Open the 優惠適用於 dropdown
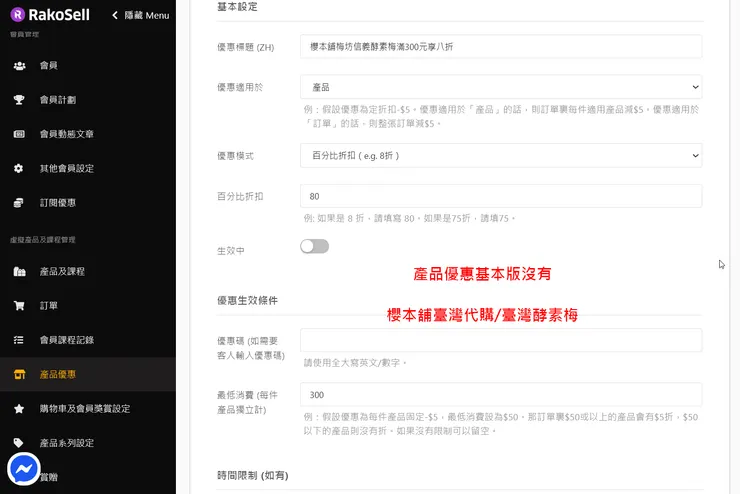Image resolution: width=740 pixels, height=494 pixels. pyautogui.click(x=501, y=87)
